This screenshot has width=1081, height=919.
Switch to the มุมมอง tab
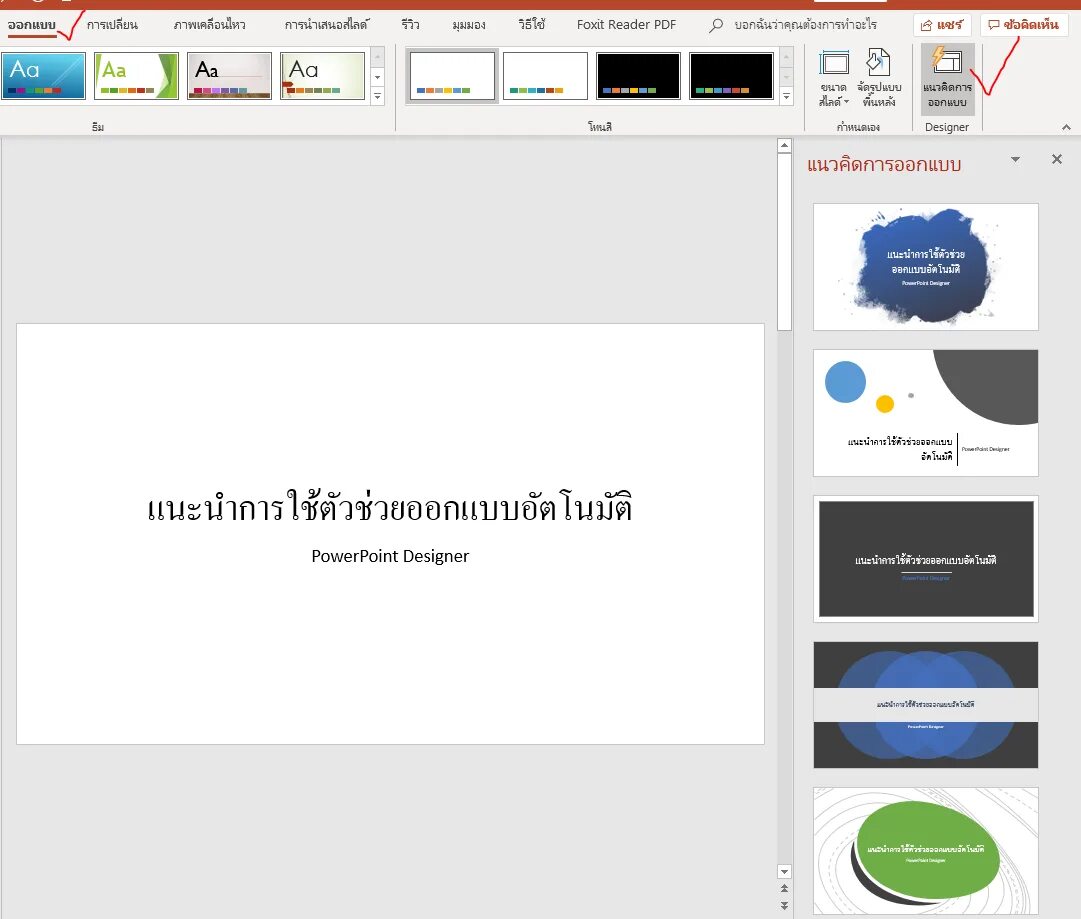[x=469, y=25]
